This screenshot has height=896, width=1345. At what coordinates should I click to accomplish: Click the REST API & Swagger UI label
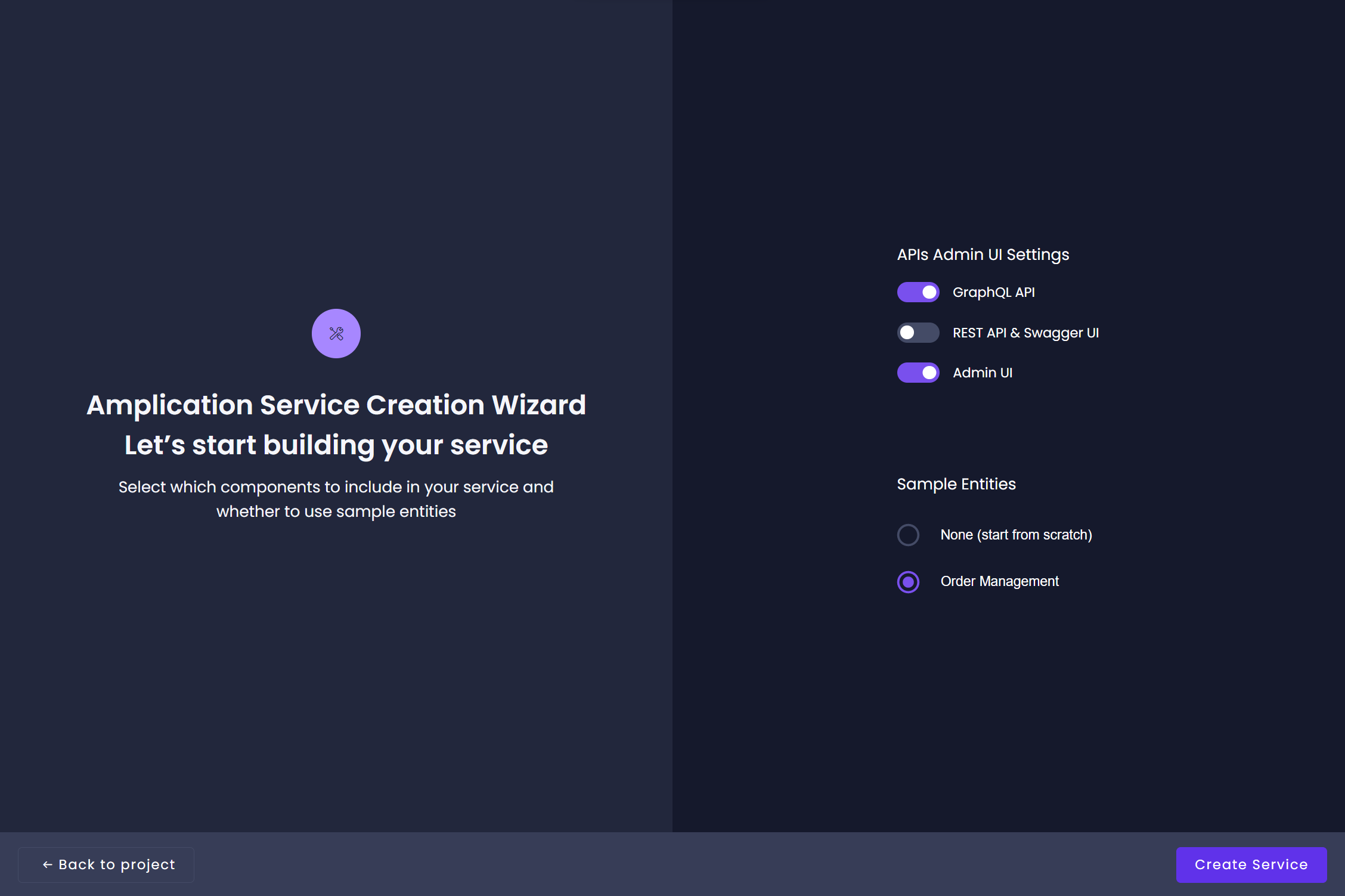point(1025,333)
